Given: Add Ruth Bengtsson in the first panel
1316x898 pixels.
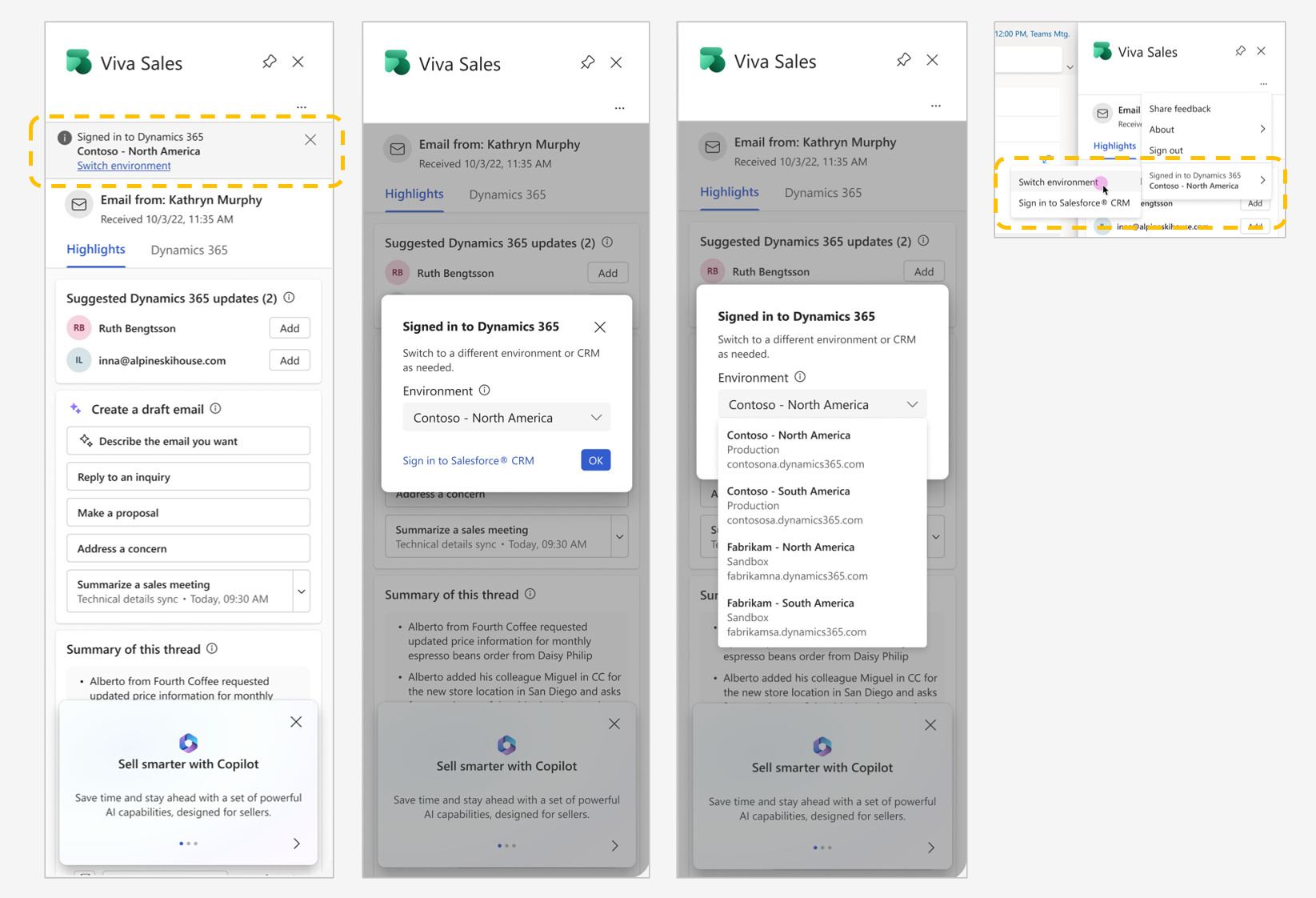Looking at the screenshot, I should (x=290, y=328).
